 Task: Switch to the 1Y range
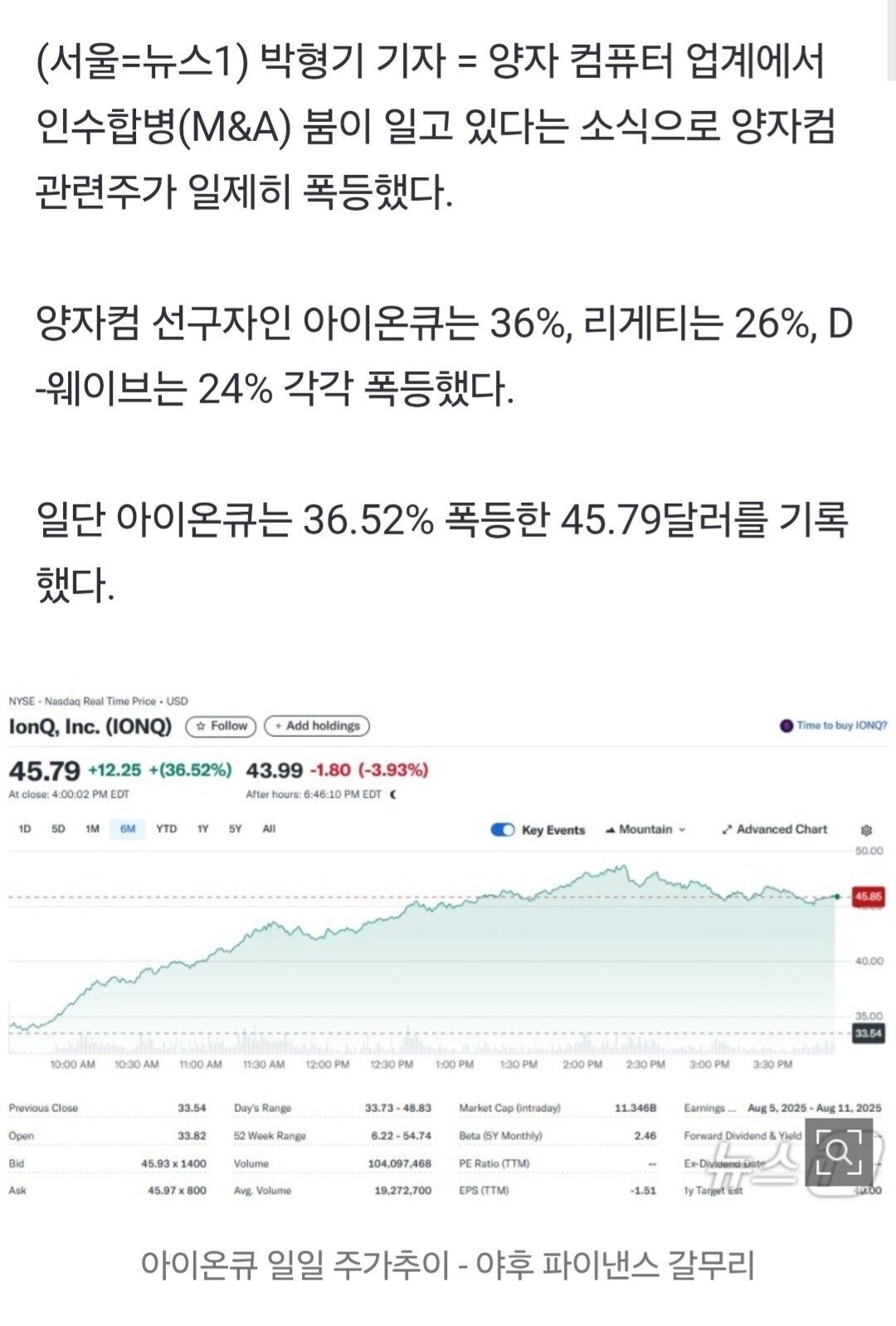click(x=202, y=829)
